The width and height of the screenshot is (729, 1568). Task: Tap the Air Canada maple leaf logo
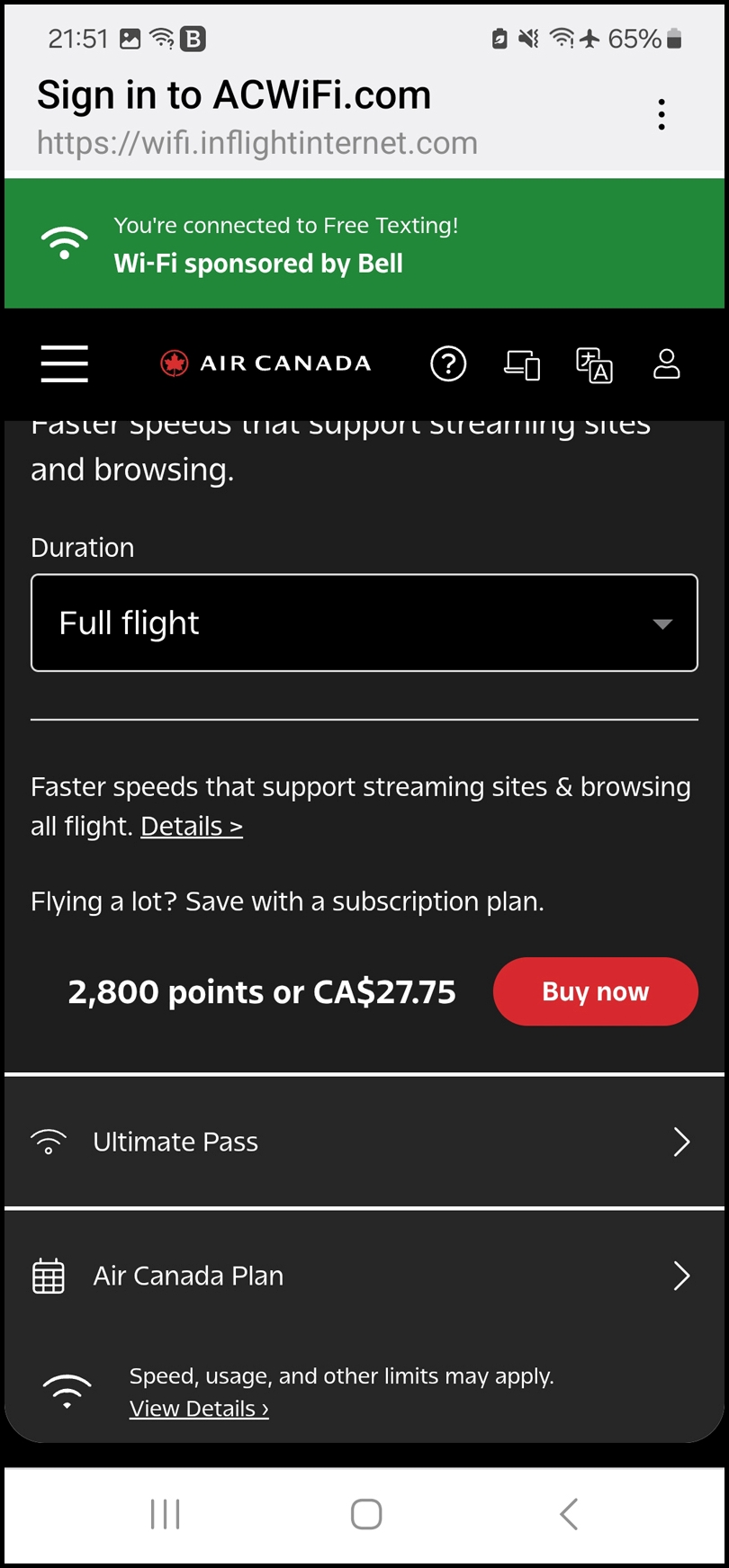(174, 363)
